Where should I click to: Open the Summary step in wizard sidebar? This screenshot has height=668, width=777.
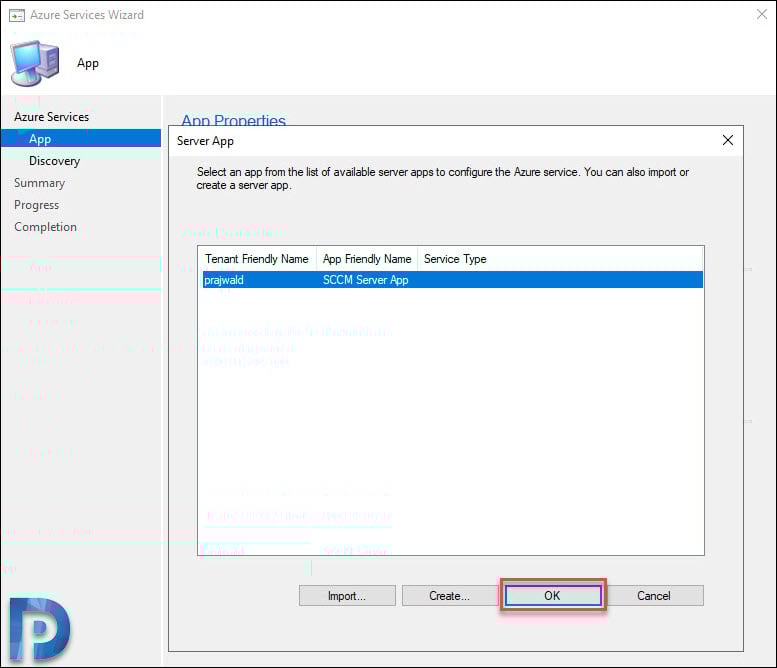pos(40,183)
